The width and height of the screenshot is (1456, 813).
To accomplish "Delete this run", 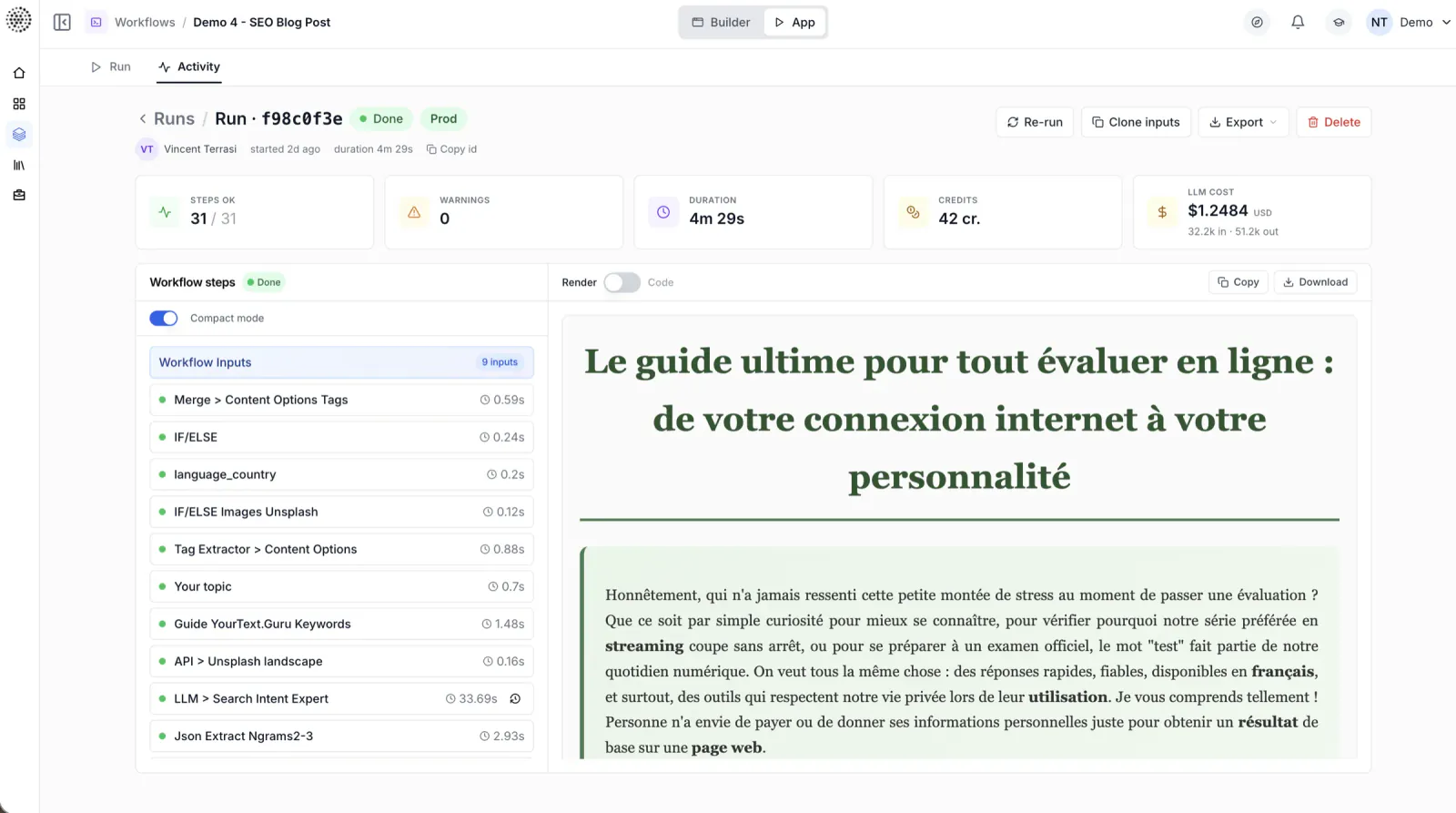I will pos(1334,122).
